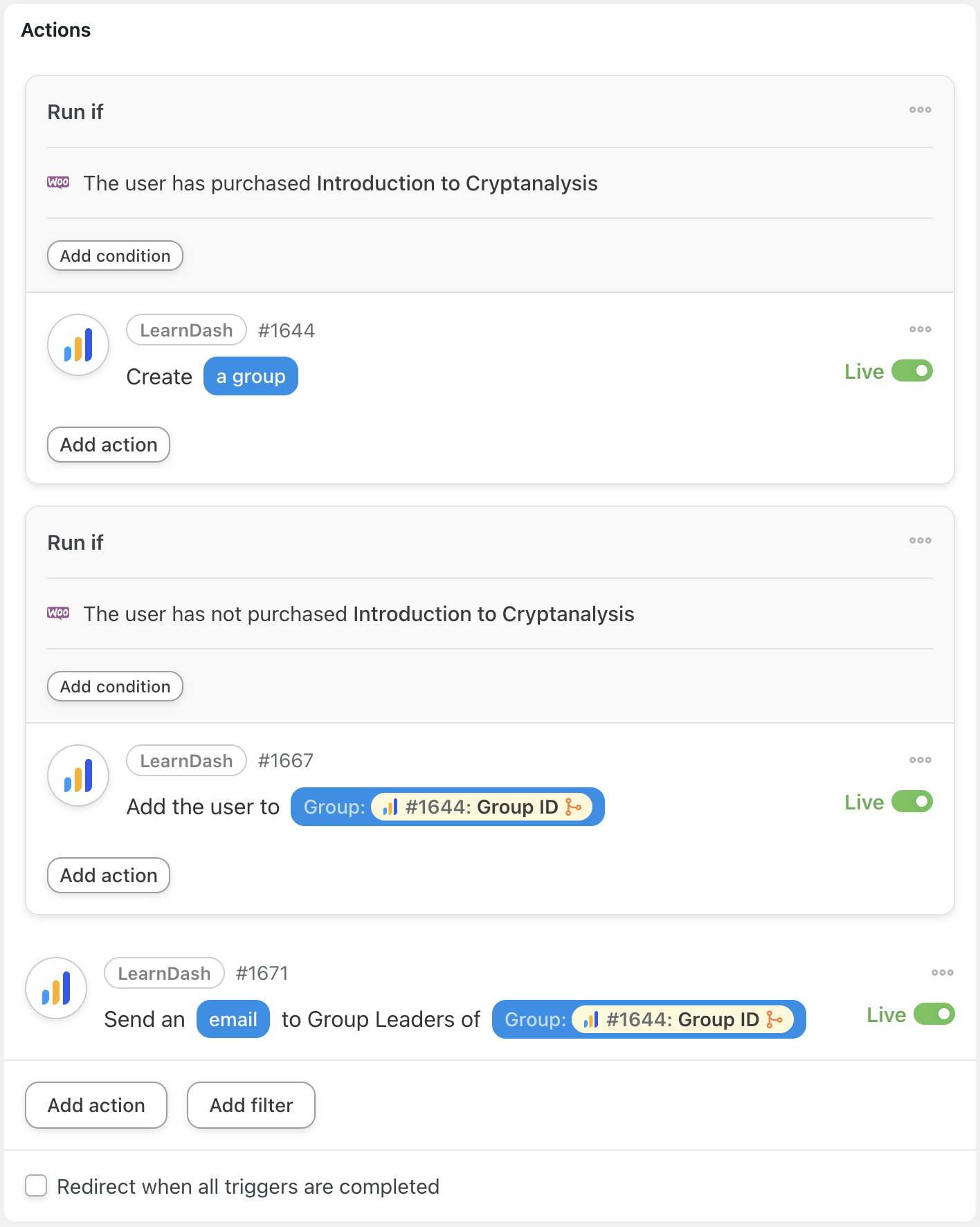The image size is (980, 1227).
Task: Open three-dot menu for action #1644
Action: [x=920, y=330]
